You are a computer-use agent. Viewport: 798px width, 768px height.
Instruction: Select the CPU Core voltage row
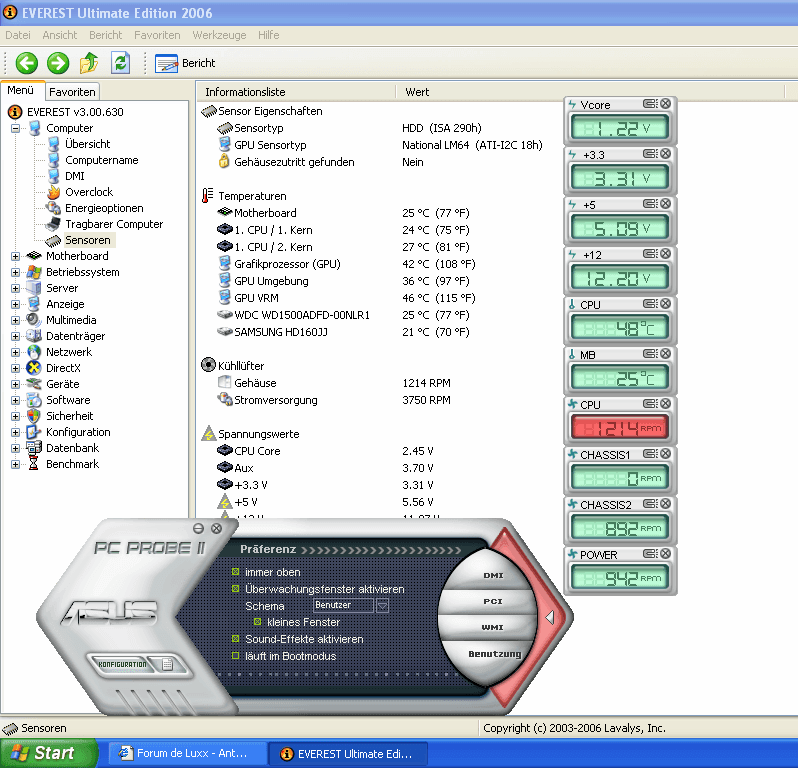tap(257, 451)
